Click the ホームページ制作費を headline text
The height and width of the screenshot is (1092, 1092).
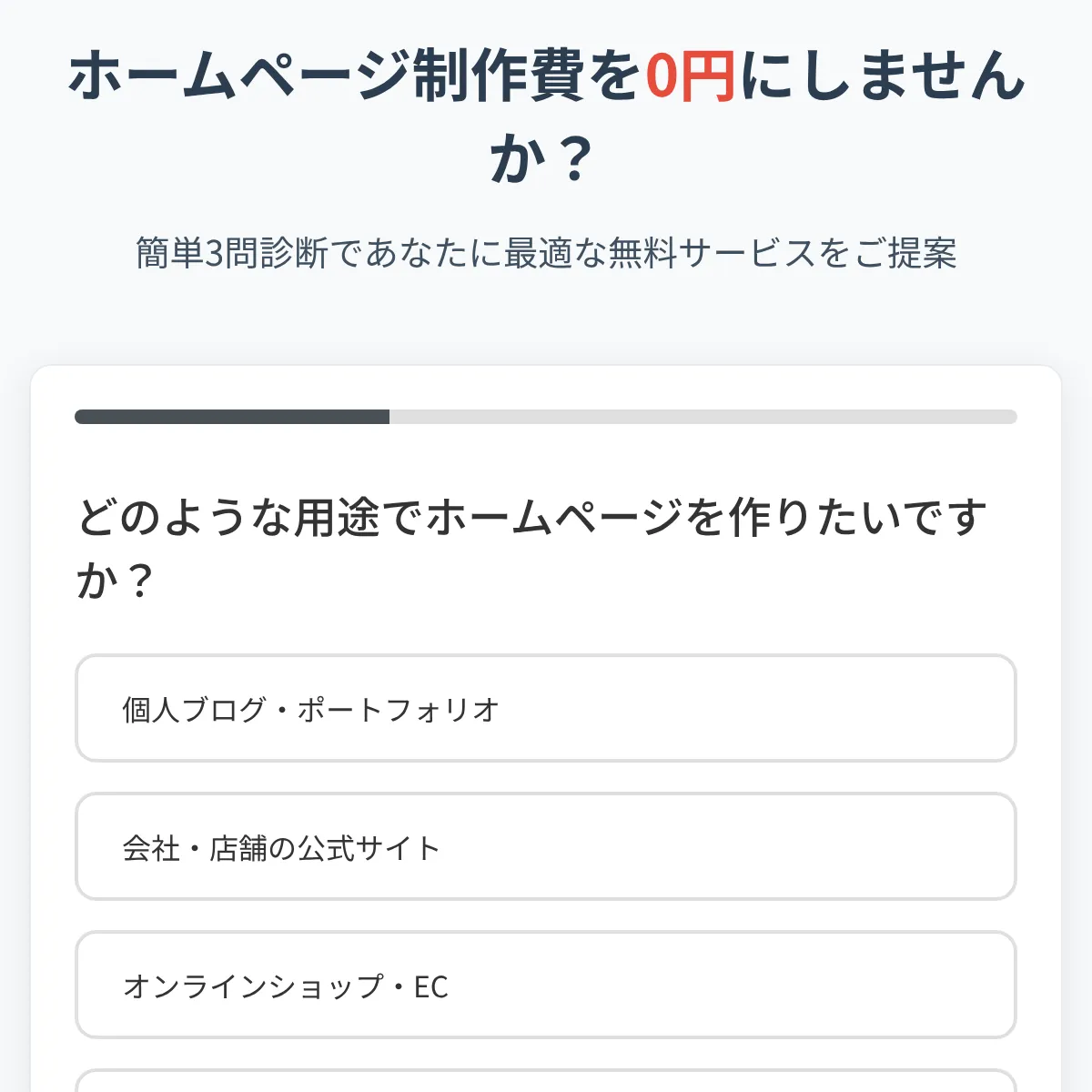coord(355,76)
